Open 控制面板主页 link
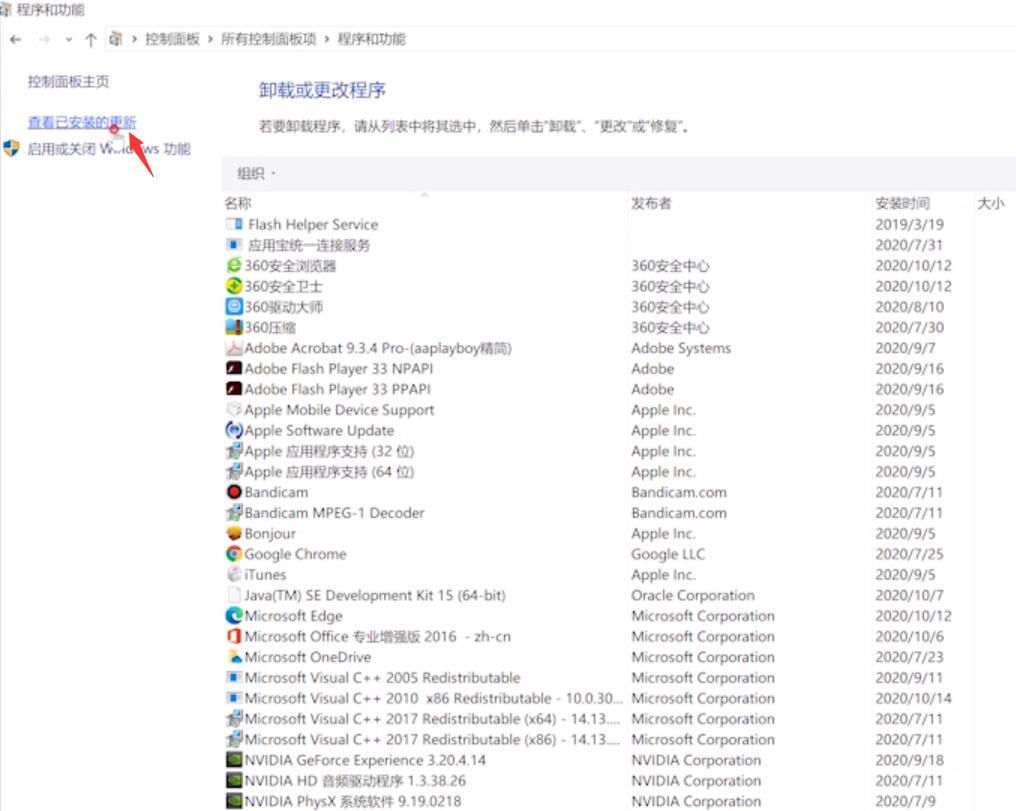Image resolution: width=1016 pixels, height=811 pixels. (68, 82)
